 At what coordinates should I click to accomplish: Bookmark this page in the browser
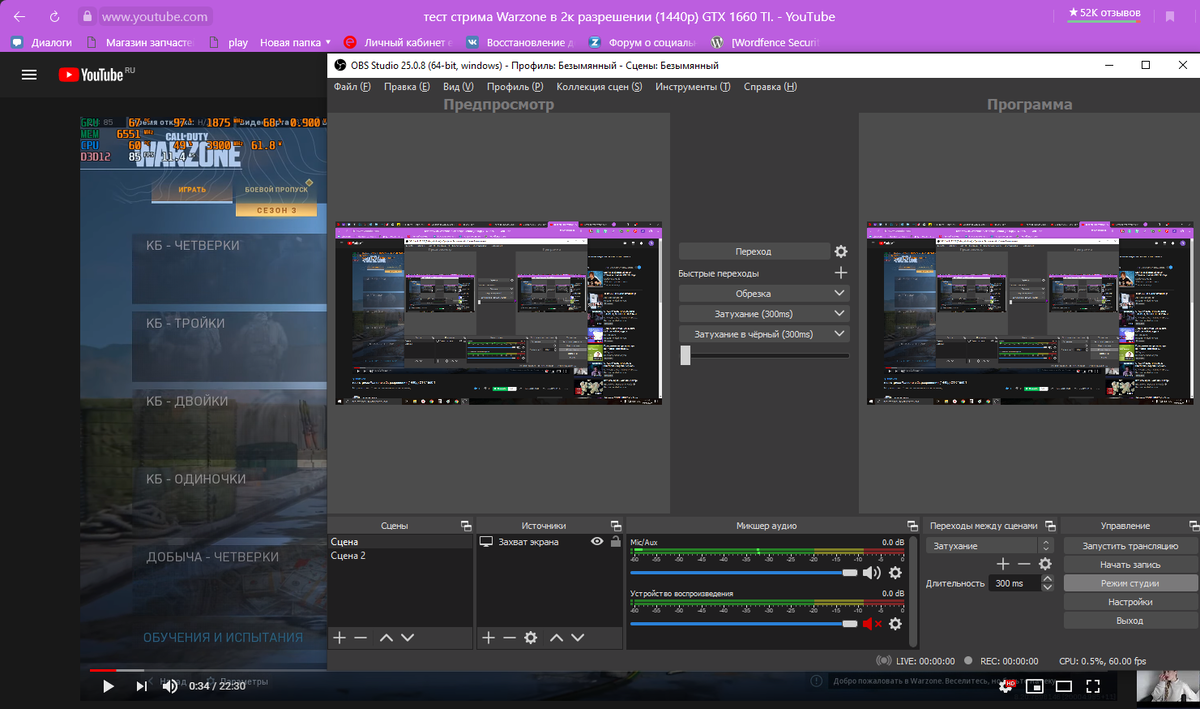pos(1170,16)
